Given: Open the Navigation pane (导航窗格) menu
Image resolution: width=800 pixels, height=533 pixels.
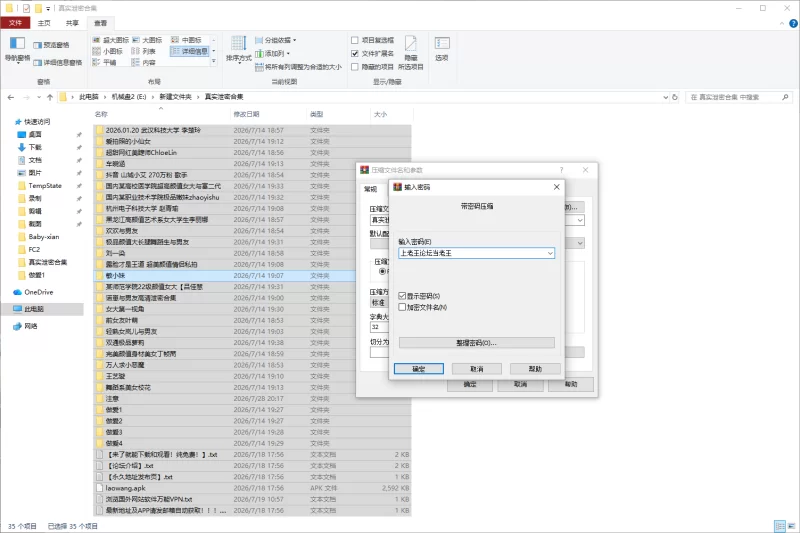Looking at the screenshot, I should (17, 50).
